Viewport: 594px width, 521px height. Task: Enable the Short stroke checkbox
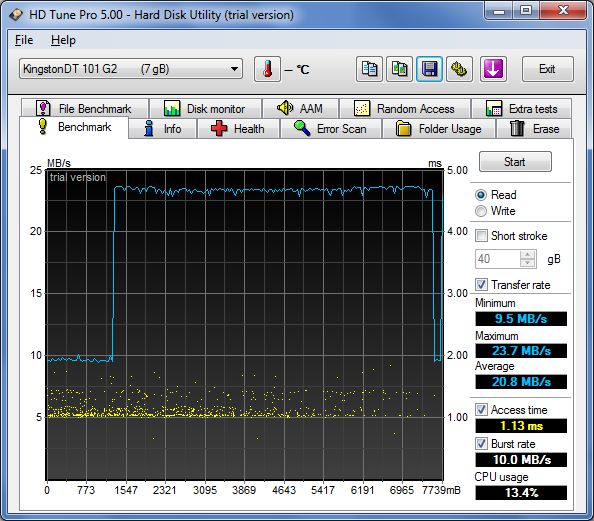tap(481, 236)
